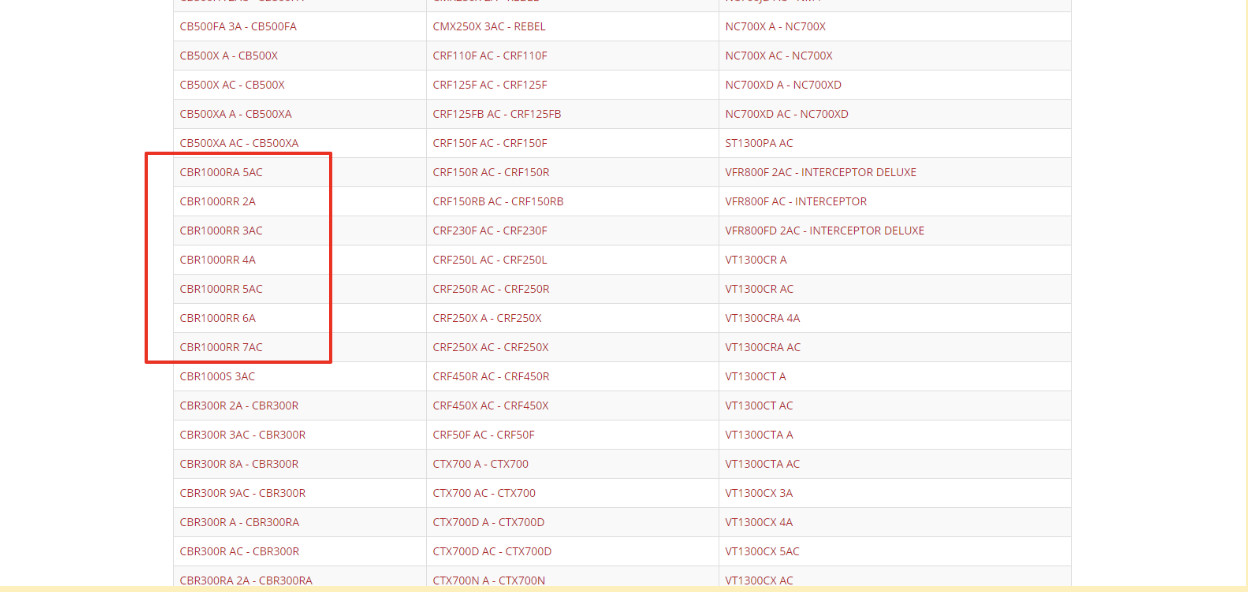This screenshot has width=1248, height=592.
Task: Click CRF150RB AC - CRF150RB link
Action: [x=498, y=201]
